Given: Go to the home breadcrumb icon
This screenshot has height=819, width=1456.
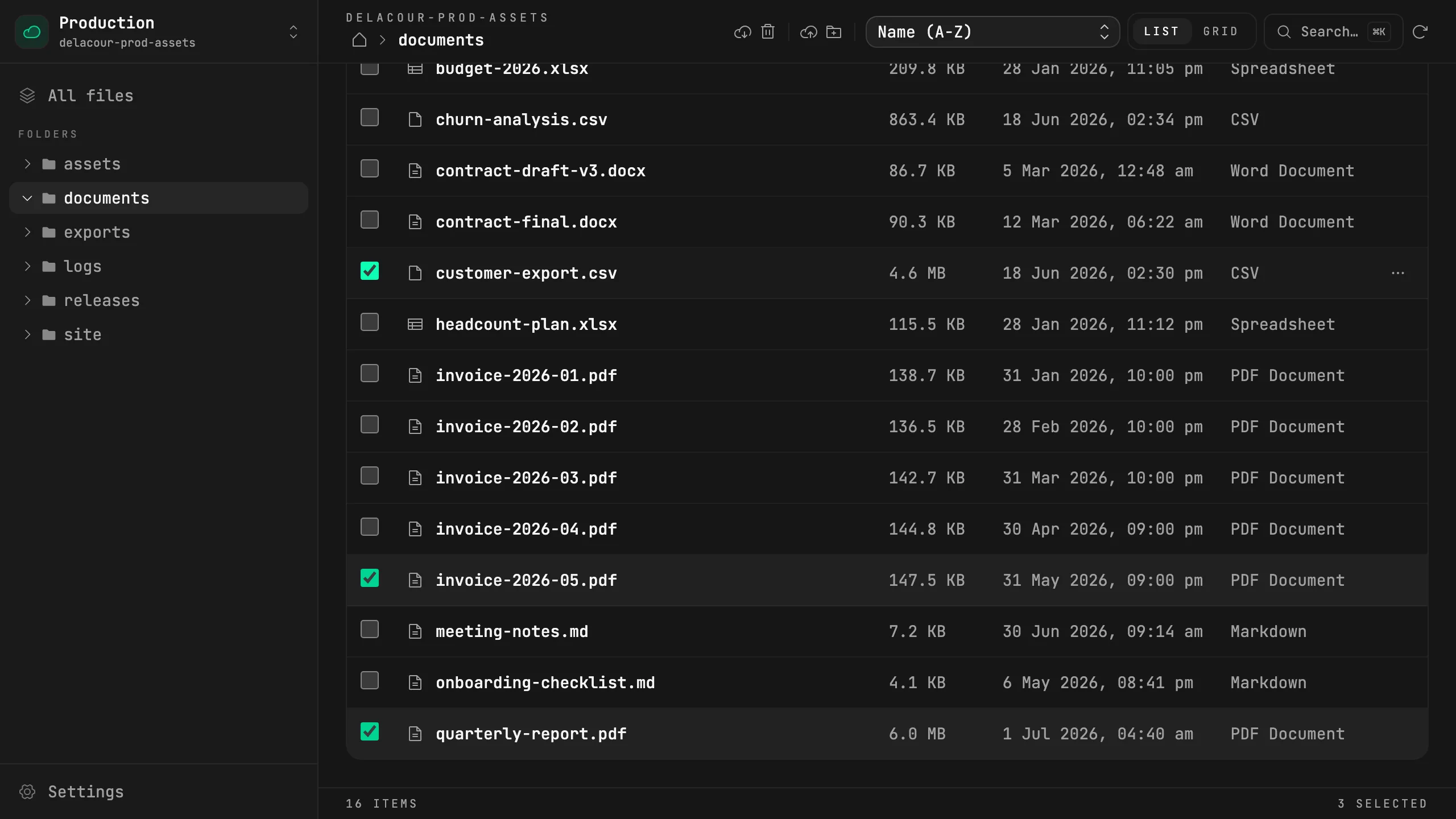Looking at the screenshot, I should click(359, 40).
